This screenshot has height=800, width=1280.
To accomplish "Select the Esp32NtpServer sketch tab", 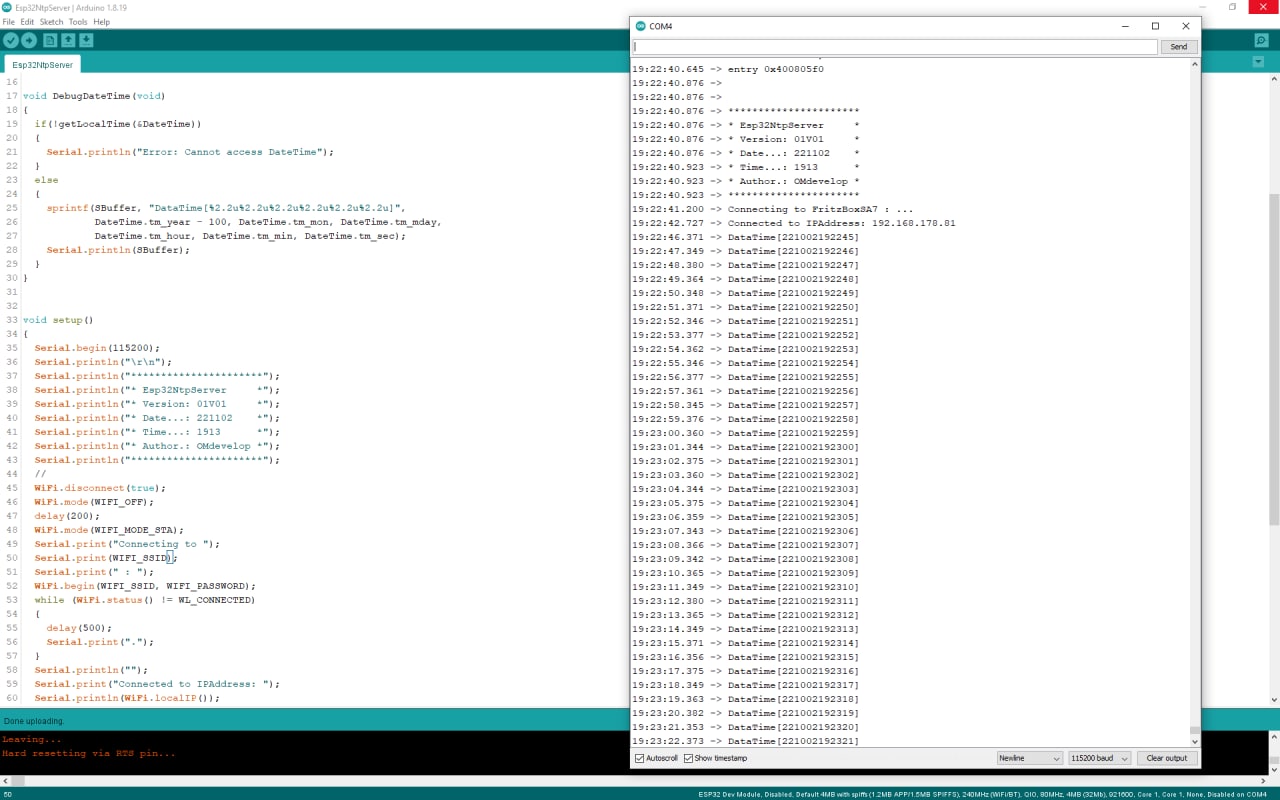I will coord(43,64).
